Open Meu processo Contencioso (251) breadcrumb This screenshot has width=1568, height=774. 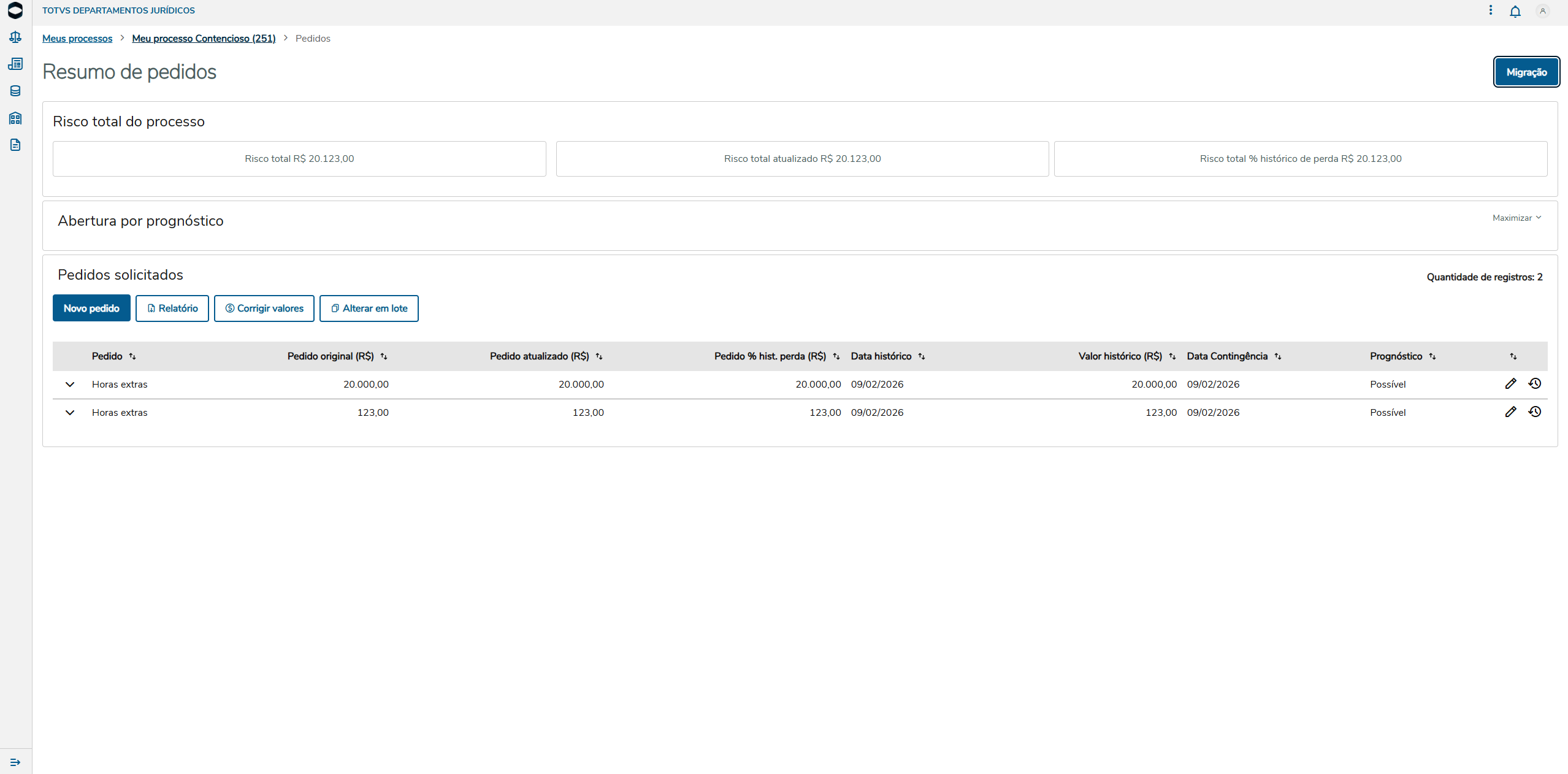tap(204, 39)
